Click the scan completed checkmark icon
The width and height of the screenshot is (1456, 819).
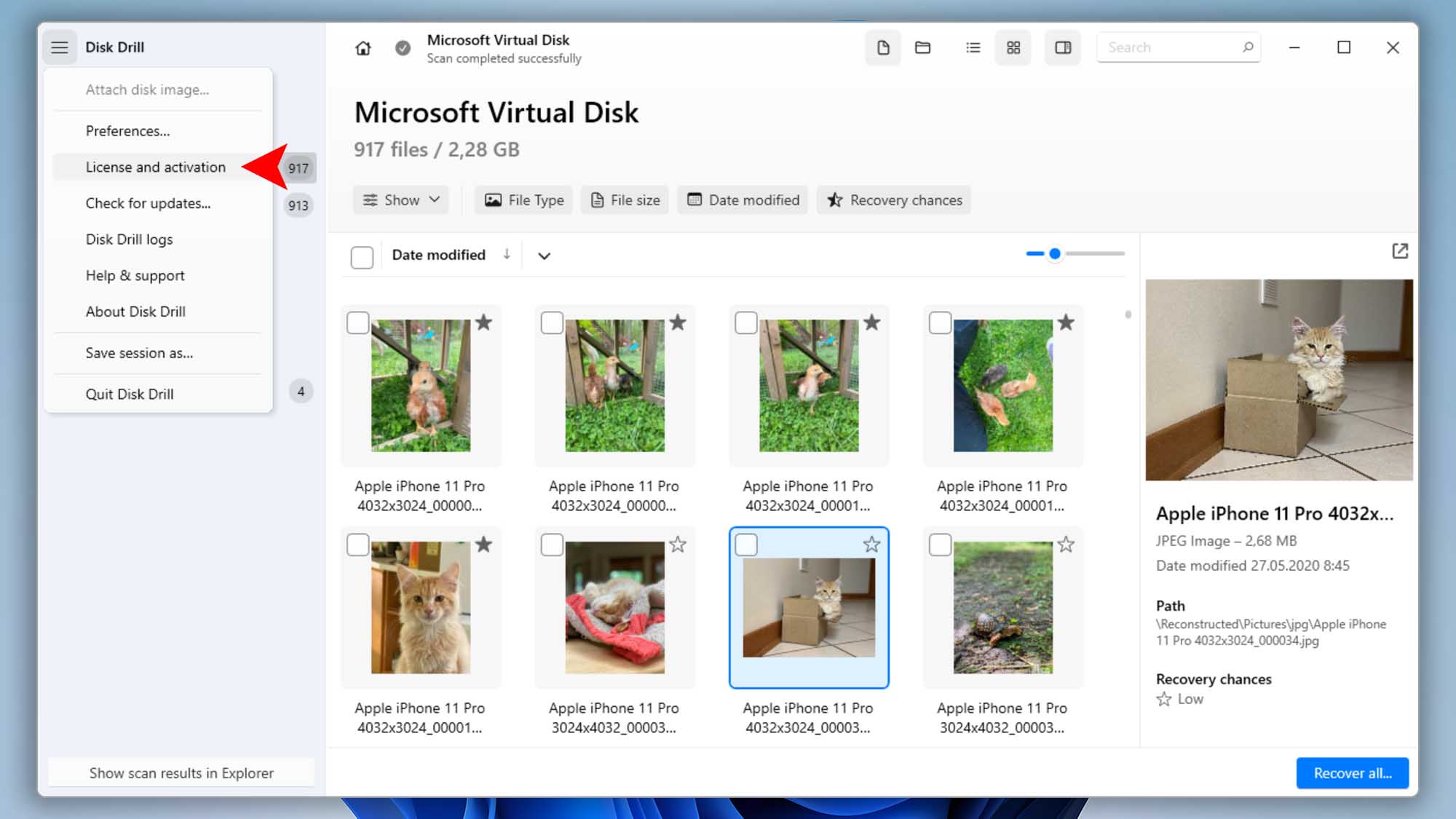click(x=403, y=48)
